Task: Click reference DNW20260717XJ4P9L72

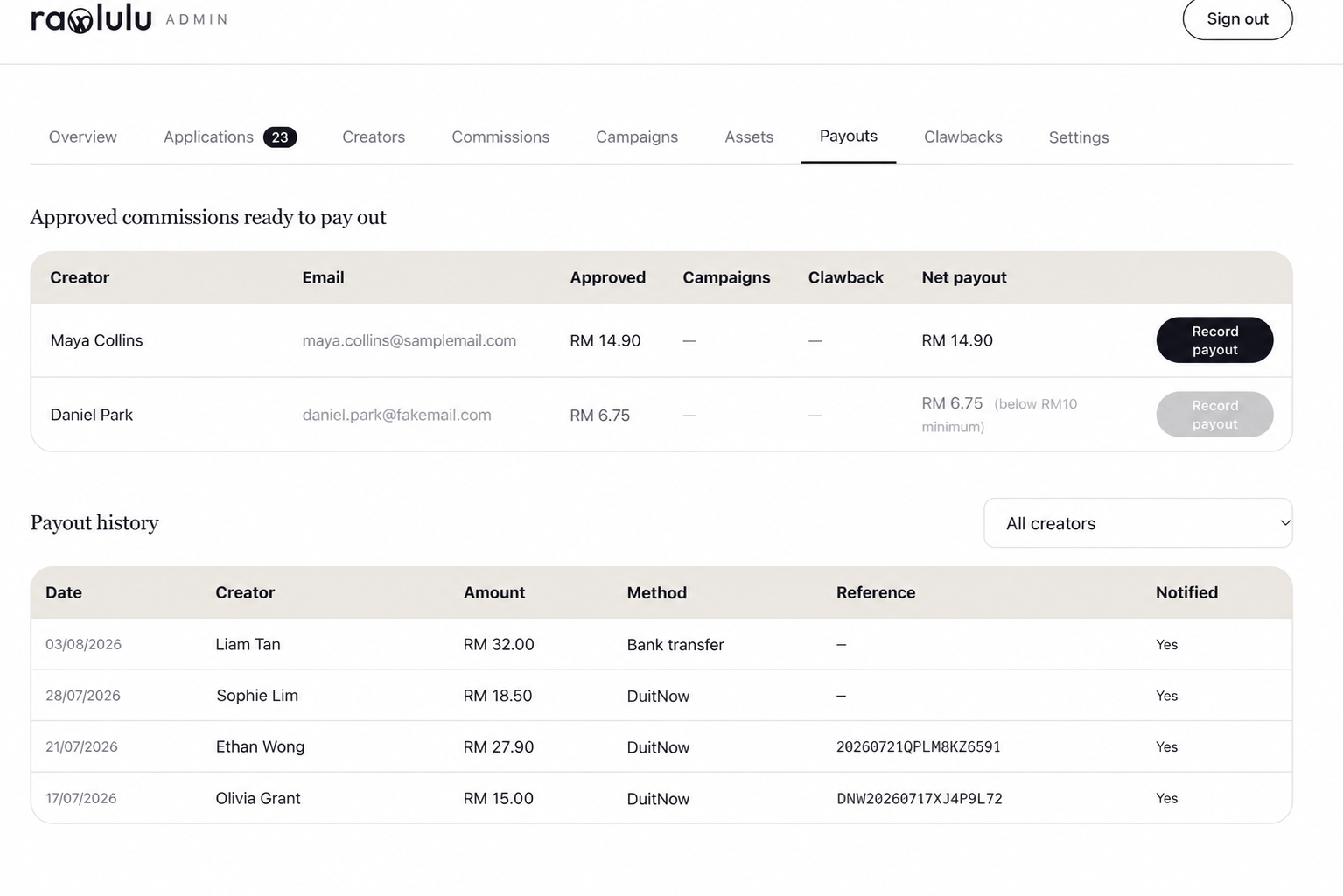Action: (x=920, y=798)
